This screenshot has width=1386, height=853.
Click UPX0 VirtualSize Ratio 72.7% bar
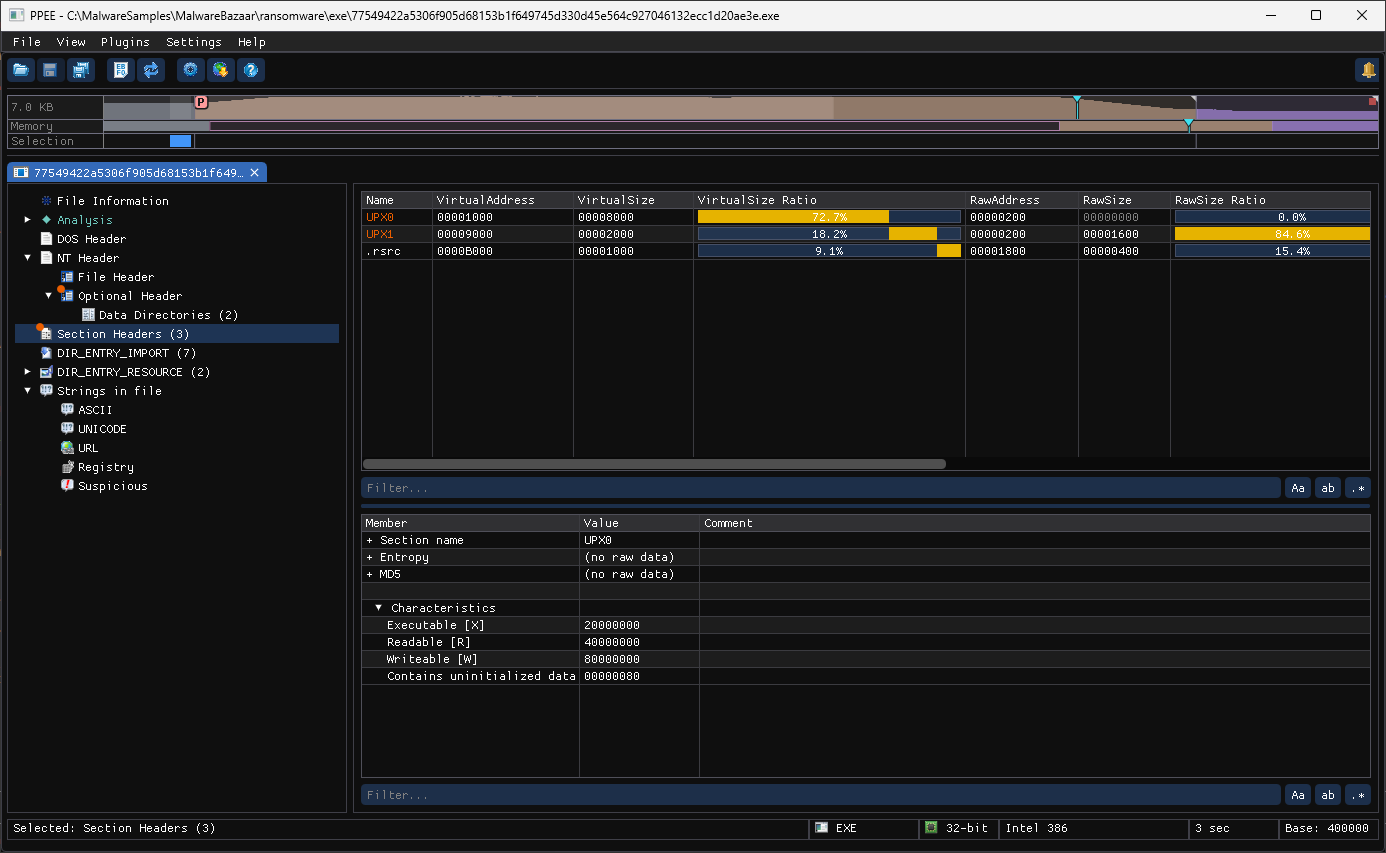[x=829, y=217]
